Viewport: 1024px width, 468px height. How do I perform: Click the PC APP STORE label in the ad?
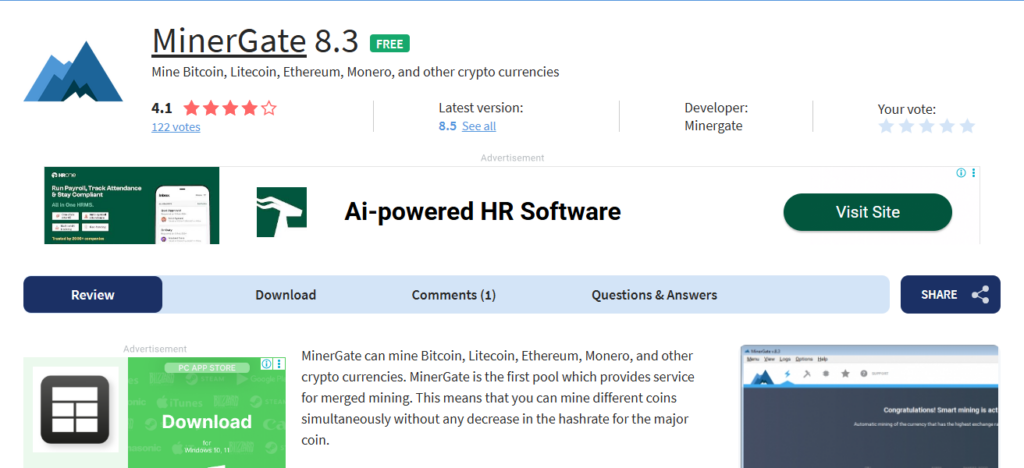click(206, 367)
